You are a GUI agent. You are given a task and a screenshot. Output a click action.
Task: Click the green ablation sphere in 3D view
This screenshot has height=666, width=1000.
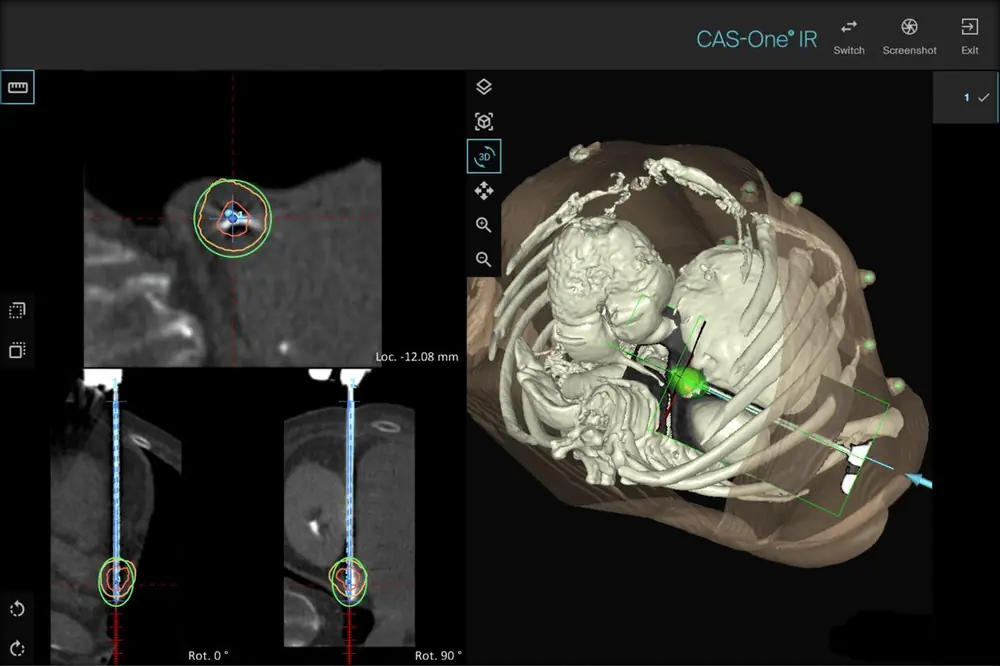coord(688,383)
